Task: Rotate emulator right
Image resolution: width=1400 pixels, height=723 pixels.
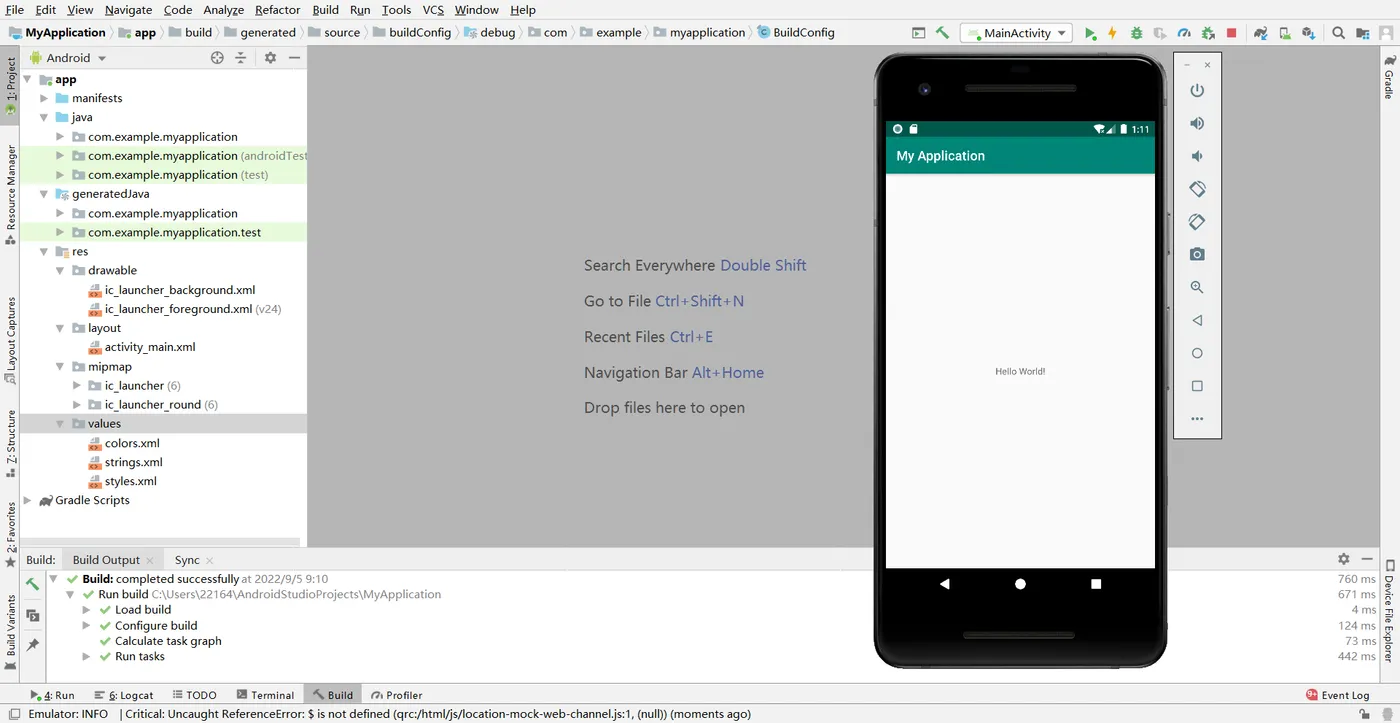Action: pyautogui.click(x=1197, y=222)
